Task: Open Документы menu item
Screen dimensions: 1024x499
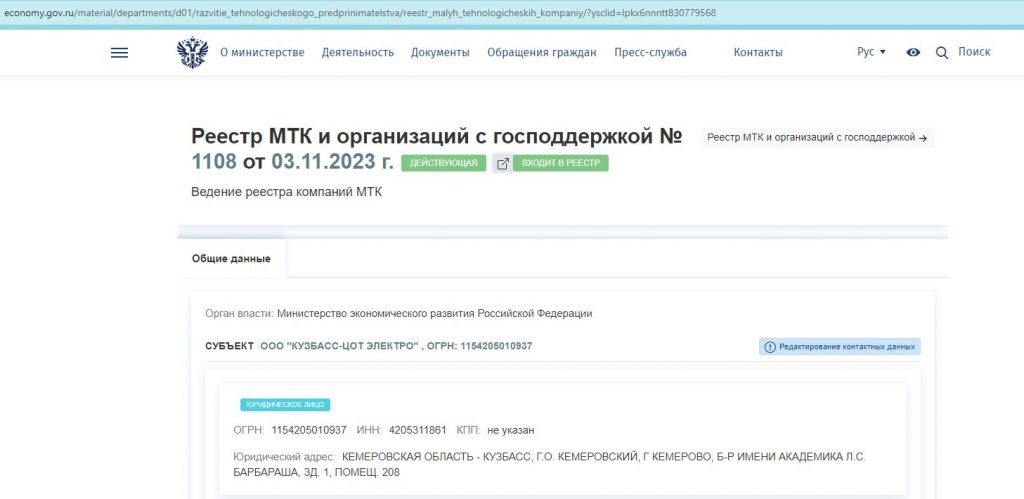Action: 440,53
